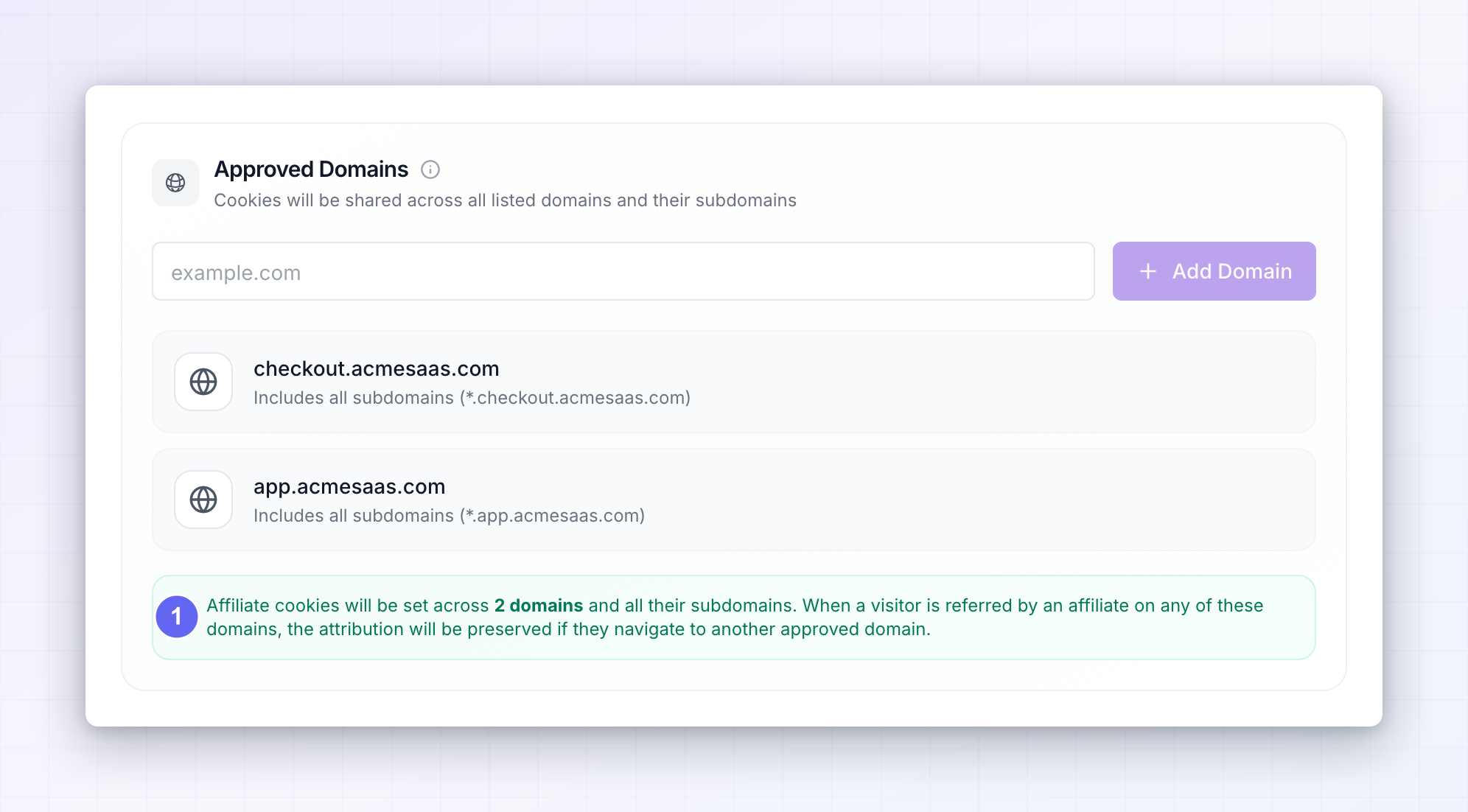The width and height of the screenshot is (1468, 812).
Task: Click the globe icon for checkout.acmesaas.com
Action: tap(203, 382)
